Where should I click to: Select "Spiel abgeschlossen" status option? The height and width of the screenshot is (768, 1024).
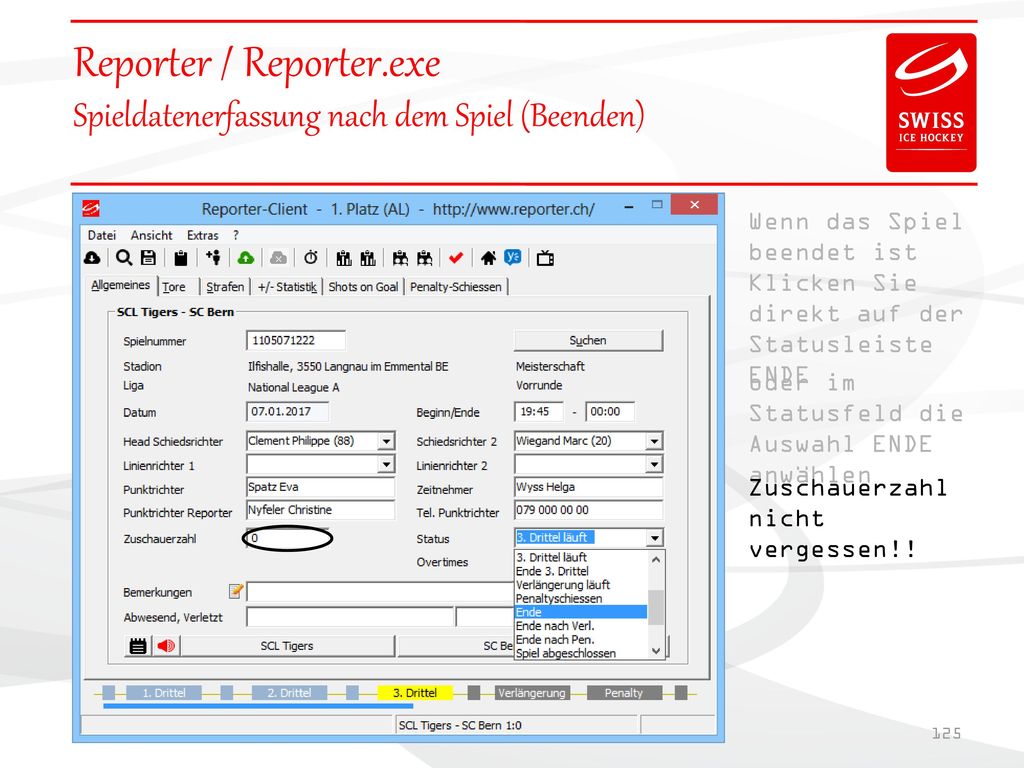(581, 653)
